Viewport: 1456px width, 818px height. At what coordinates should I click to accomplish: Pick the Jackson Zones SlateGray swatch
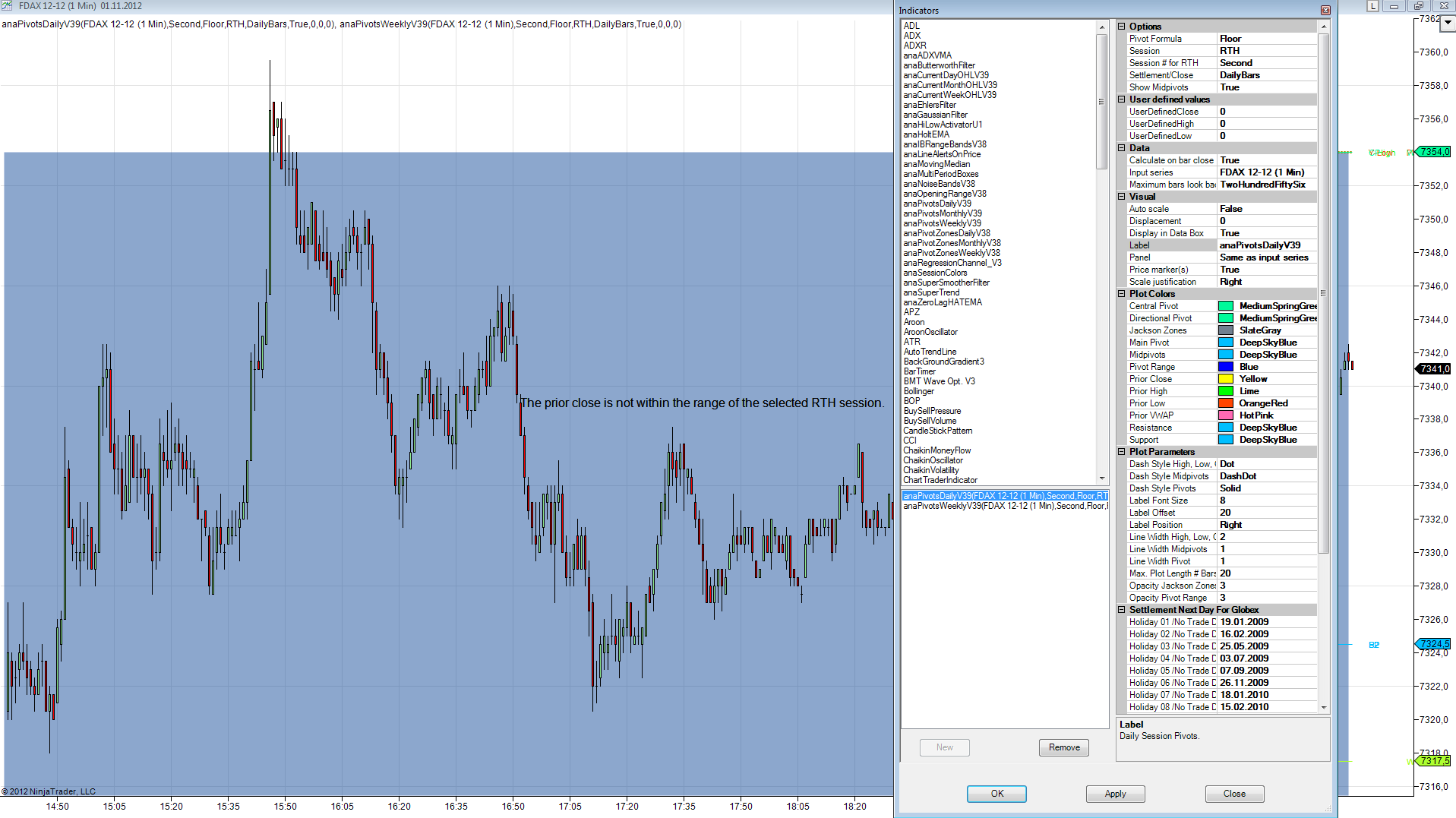tap(1226, 330)
